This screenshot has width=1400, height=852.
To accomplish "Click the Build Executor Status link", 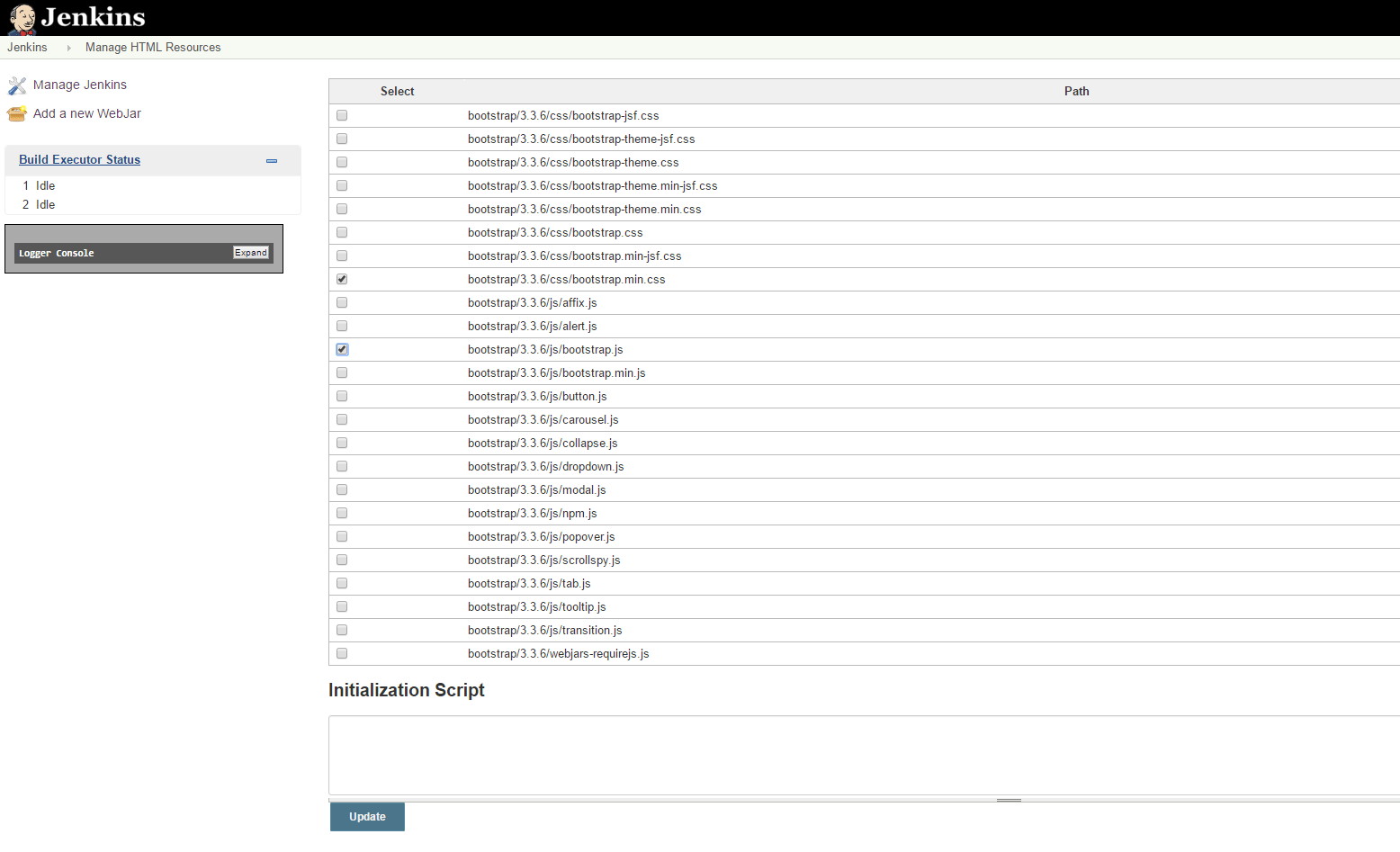I will [x=79, y=159].
